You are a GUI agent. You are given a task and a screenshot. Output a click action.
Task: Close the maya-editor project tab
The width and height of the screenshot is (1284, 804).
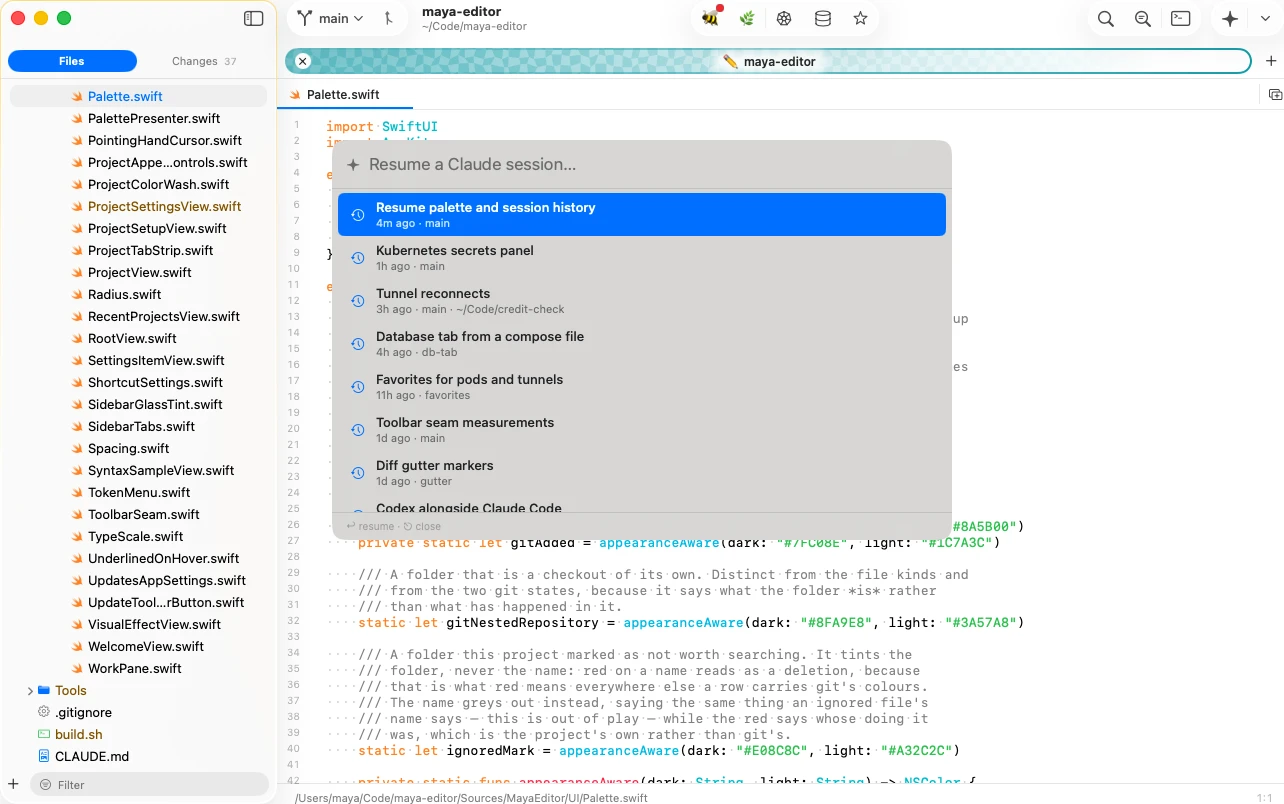click(x=303, y=61)
